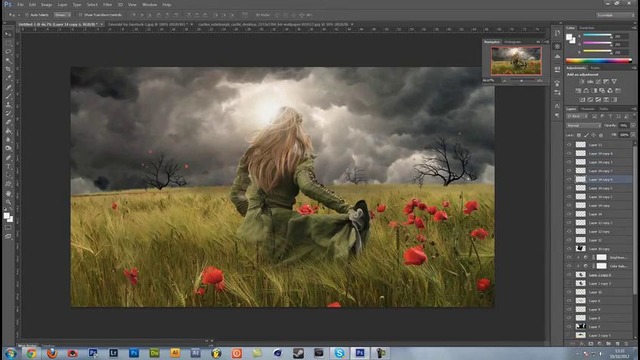Click lock transparent pixels icon
640x360 pixels.
pyautogui.click(x=579, y=135)
